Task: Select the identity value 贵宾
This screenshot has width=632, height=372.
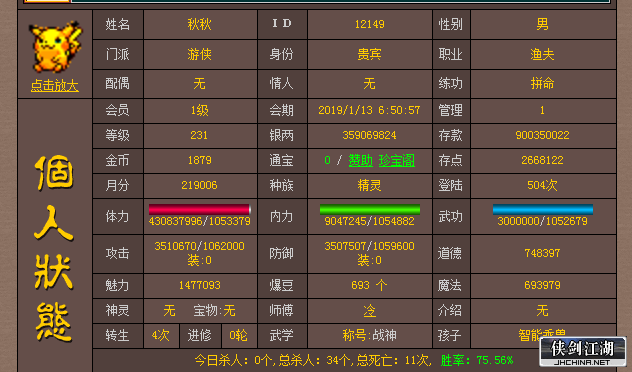Action: click(370, 54)
